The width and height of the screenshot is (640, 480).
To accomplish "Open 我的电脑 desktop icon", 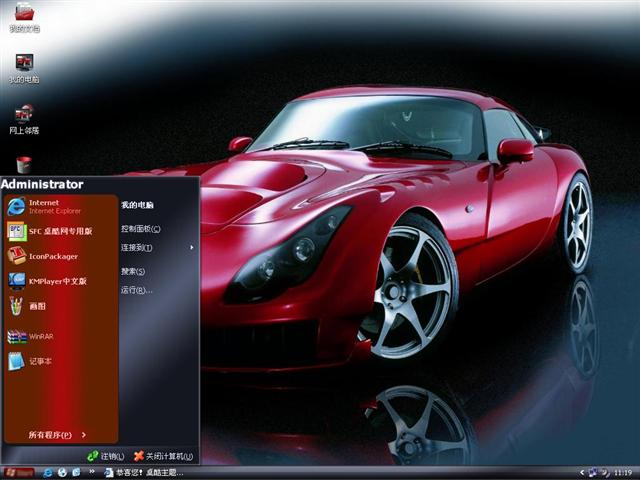I will point(24,68).
